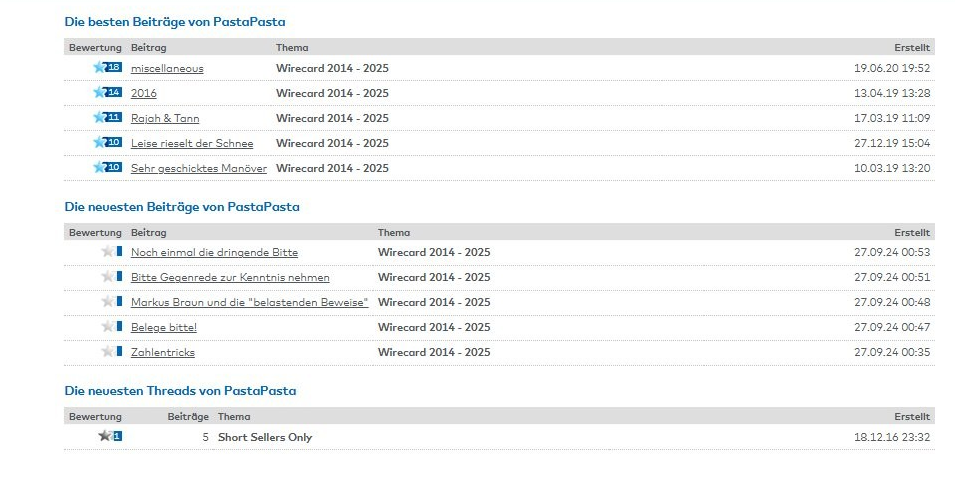Click the star rating for 'Rajah & Tann'
The width and height of the screenshot is (955, 479).
(x=100, y=118)
